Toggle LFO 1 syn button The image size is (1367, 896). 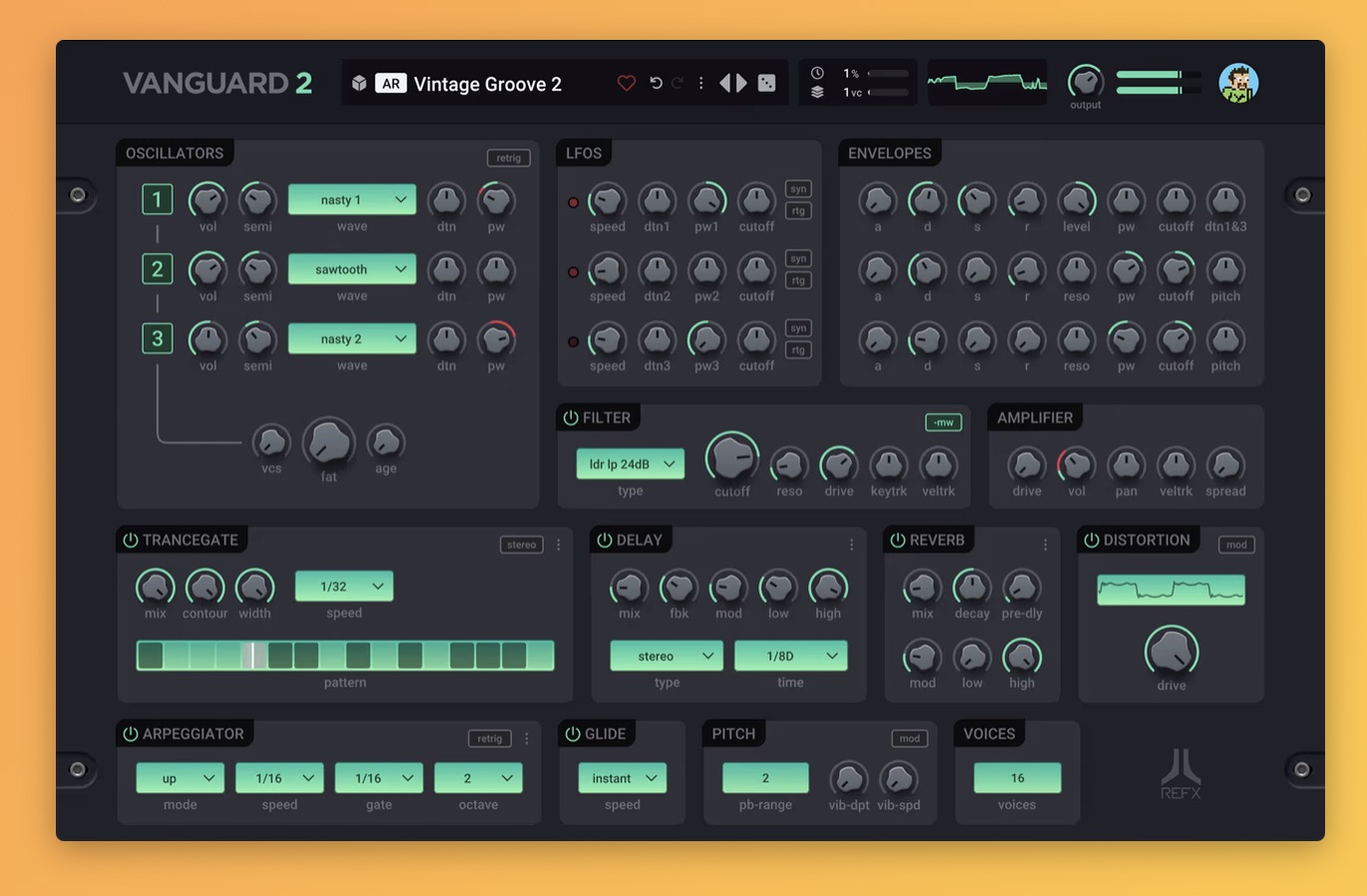798,189
